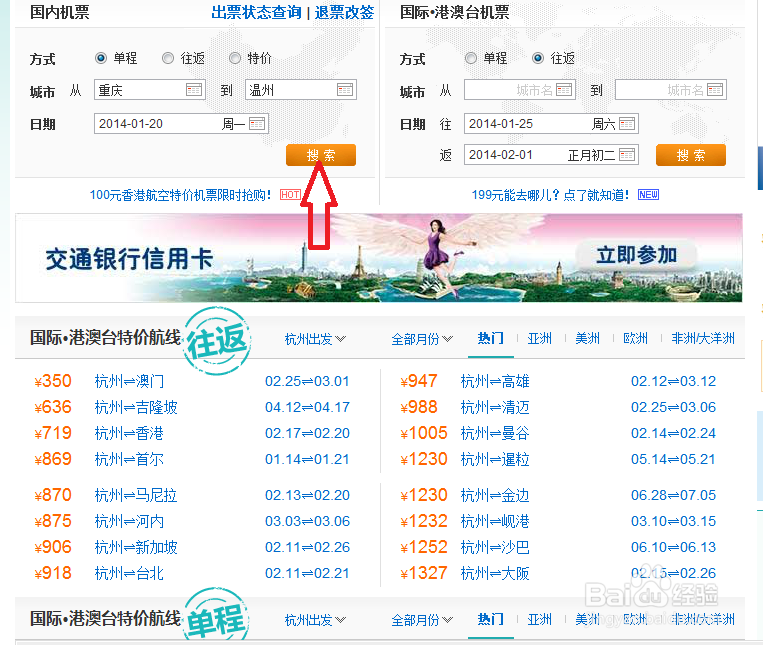Click domestic departure city field 重庆
This screenshot has width=763, height=645.
point(150,90)
